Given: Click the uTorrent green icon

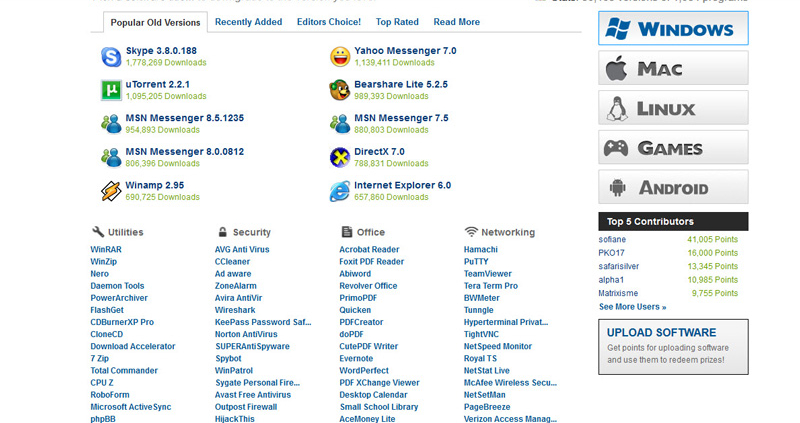Looking at the screenshot, I should pos(111,90).
